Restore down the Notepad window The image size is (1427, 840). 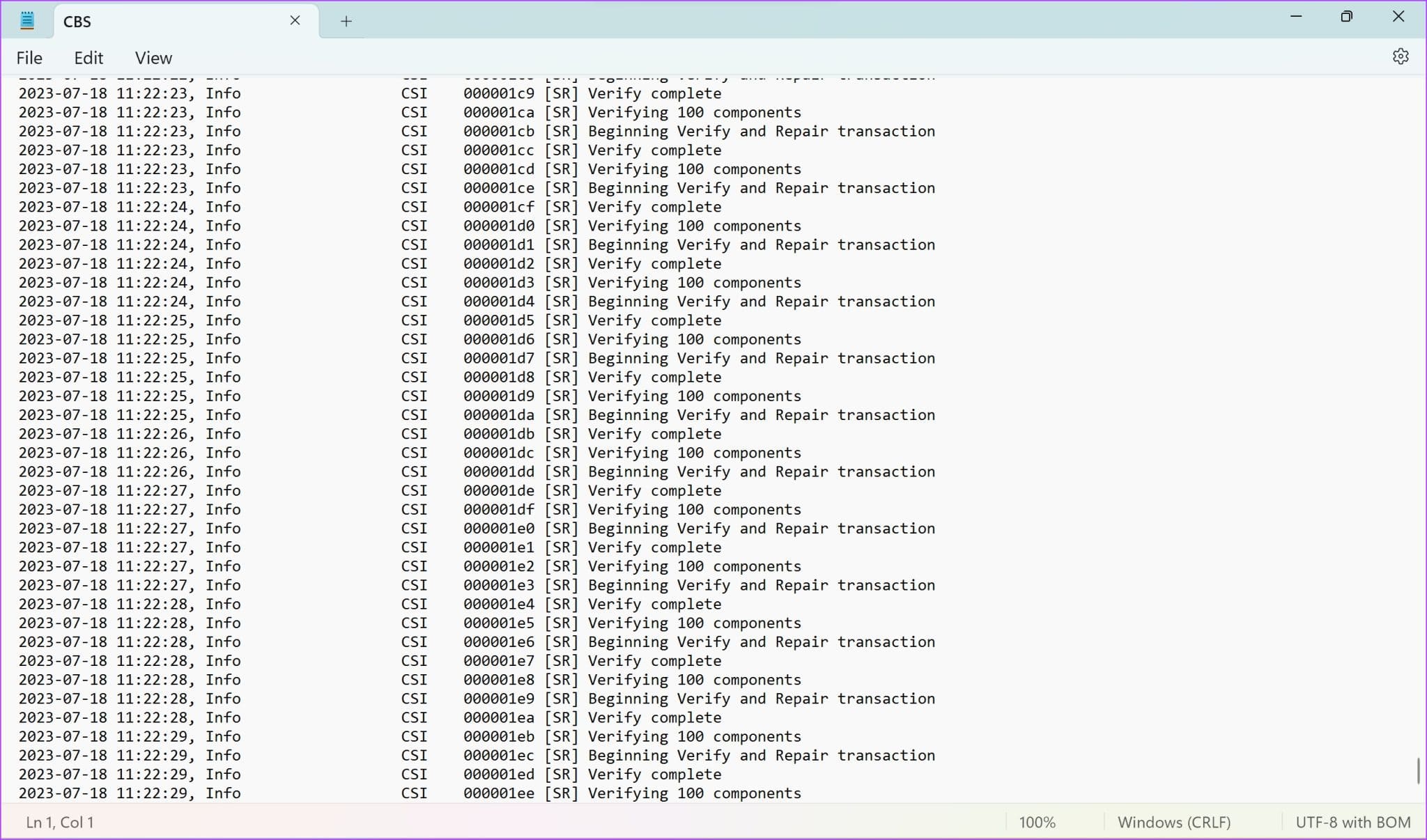1346,17
